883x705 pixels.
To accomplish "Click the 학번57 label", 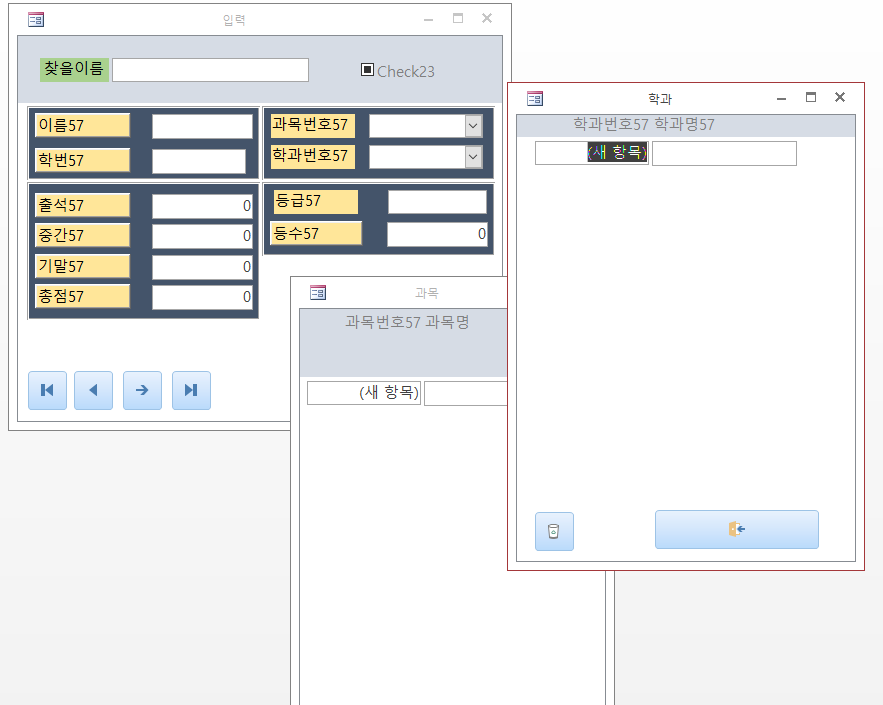I will [x=82, y=160].
